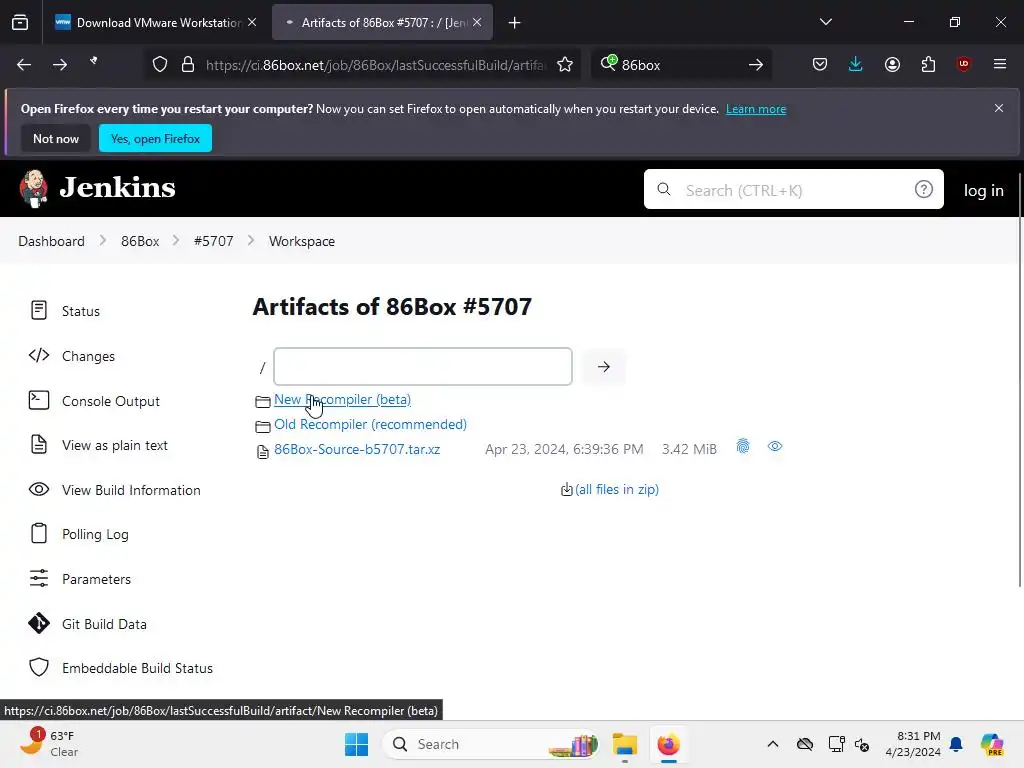Dismiss the Firefox startup notification bar
This screenshot has width=1024, height=768.
(x=999, y=108)
